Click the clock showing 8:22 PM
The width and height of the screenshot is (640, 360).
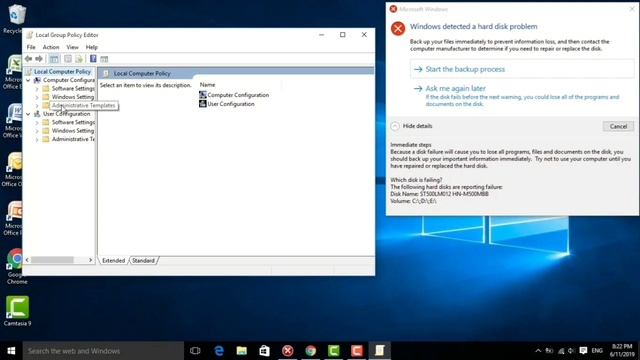[622, 350]
